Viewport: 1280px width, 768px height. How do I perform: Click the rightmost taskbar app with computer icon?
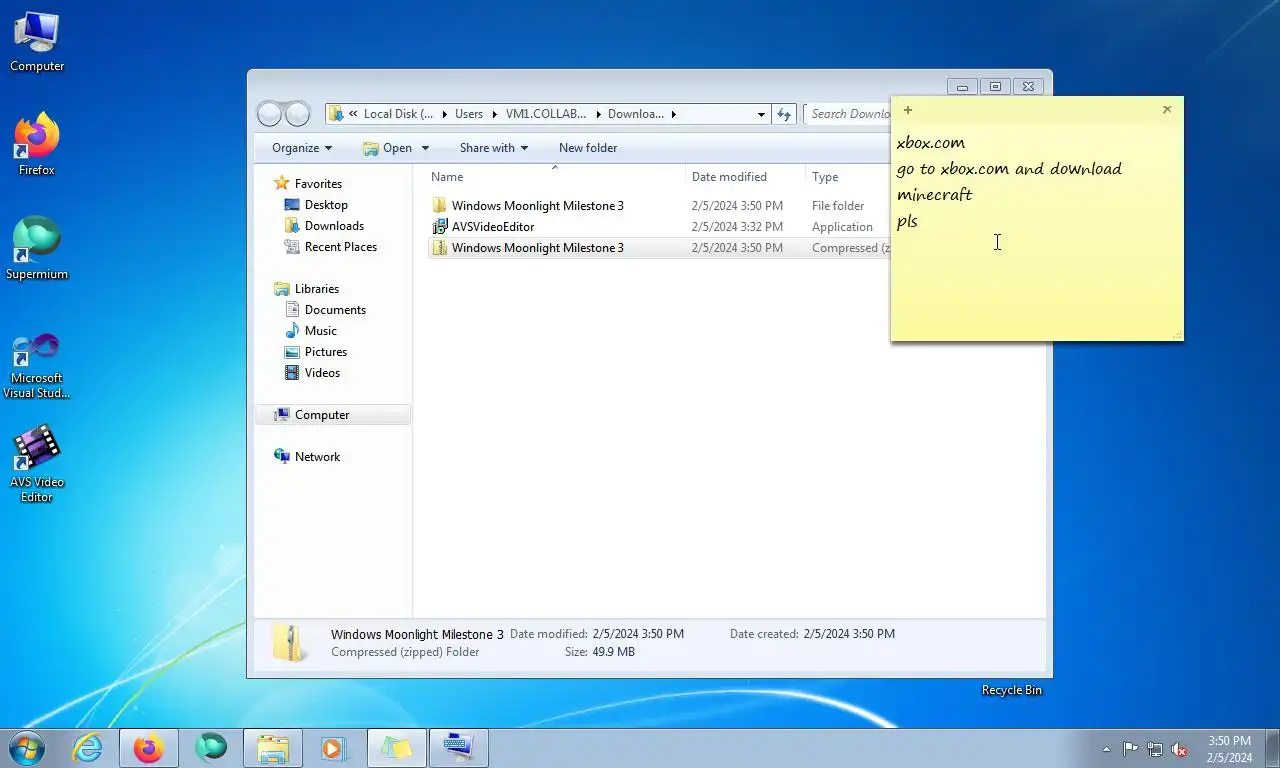[458, 748]
